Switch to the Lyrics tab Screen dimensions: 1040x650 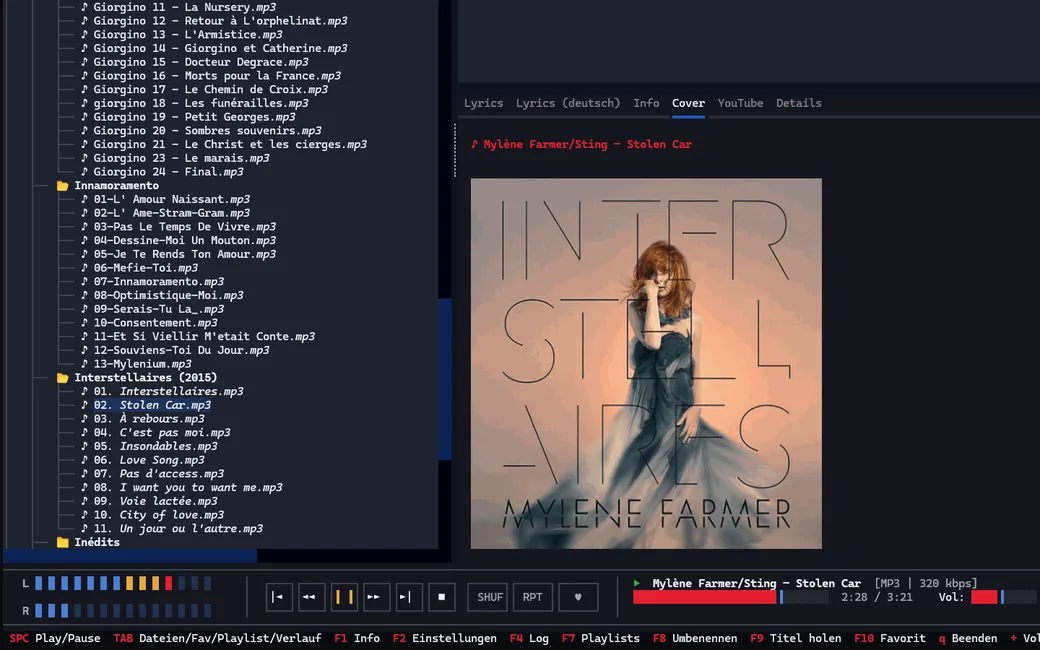[x=483, y=103]
